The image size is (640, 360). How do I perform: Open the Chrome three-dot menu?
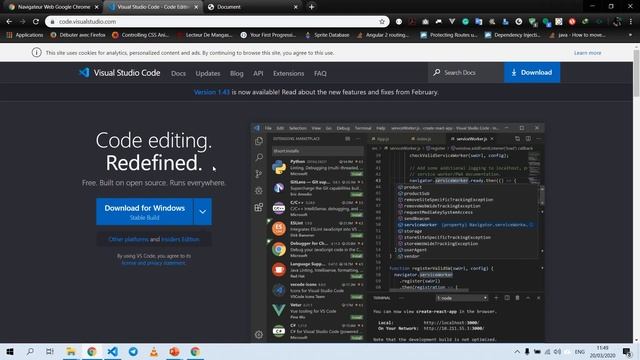click(631, 22)
